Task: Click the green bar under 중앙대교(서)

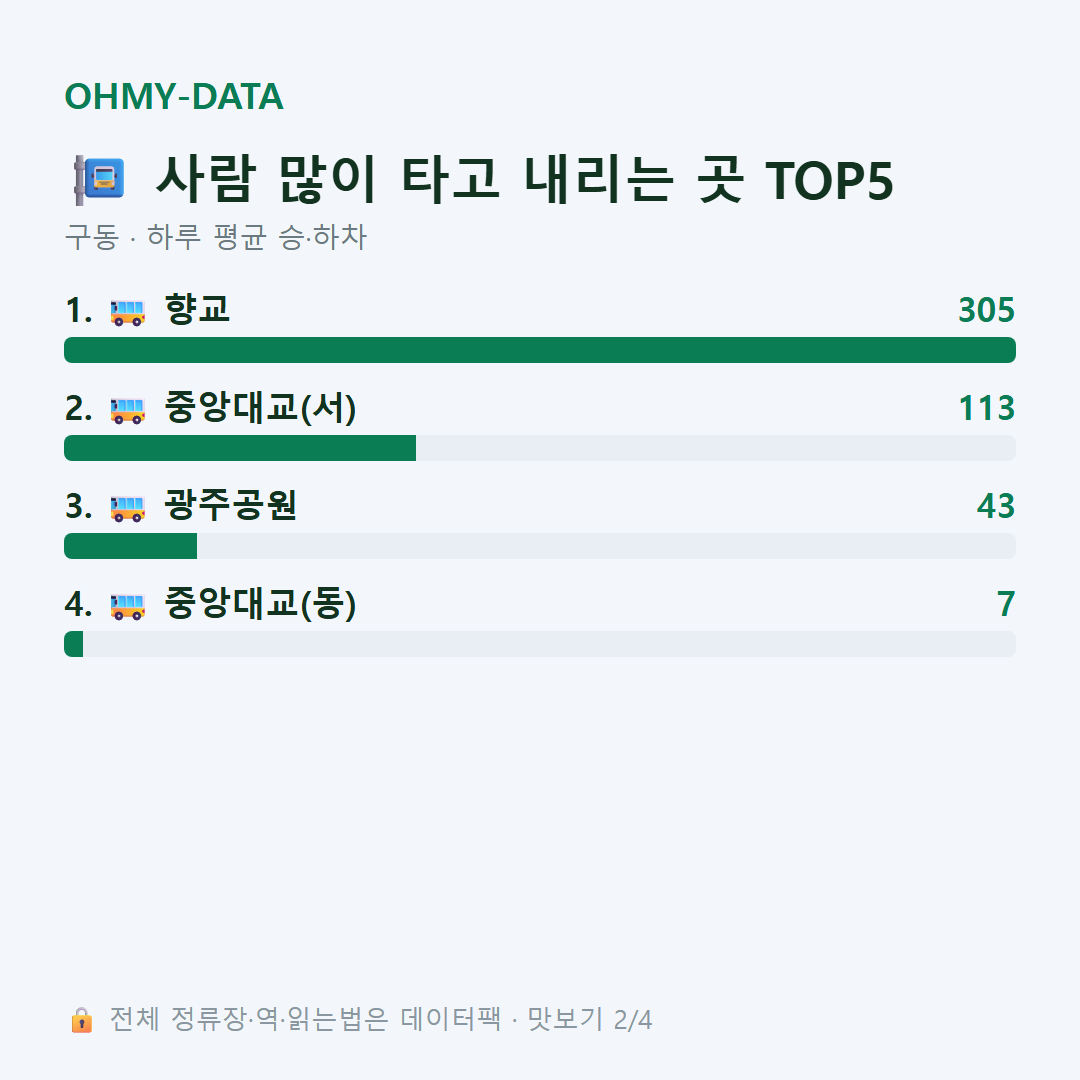Action: (240, 448)
